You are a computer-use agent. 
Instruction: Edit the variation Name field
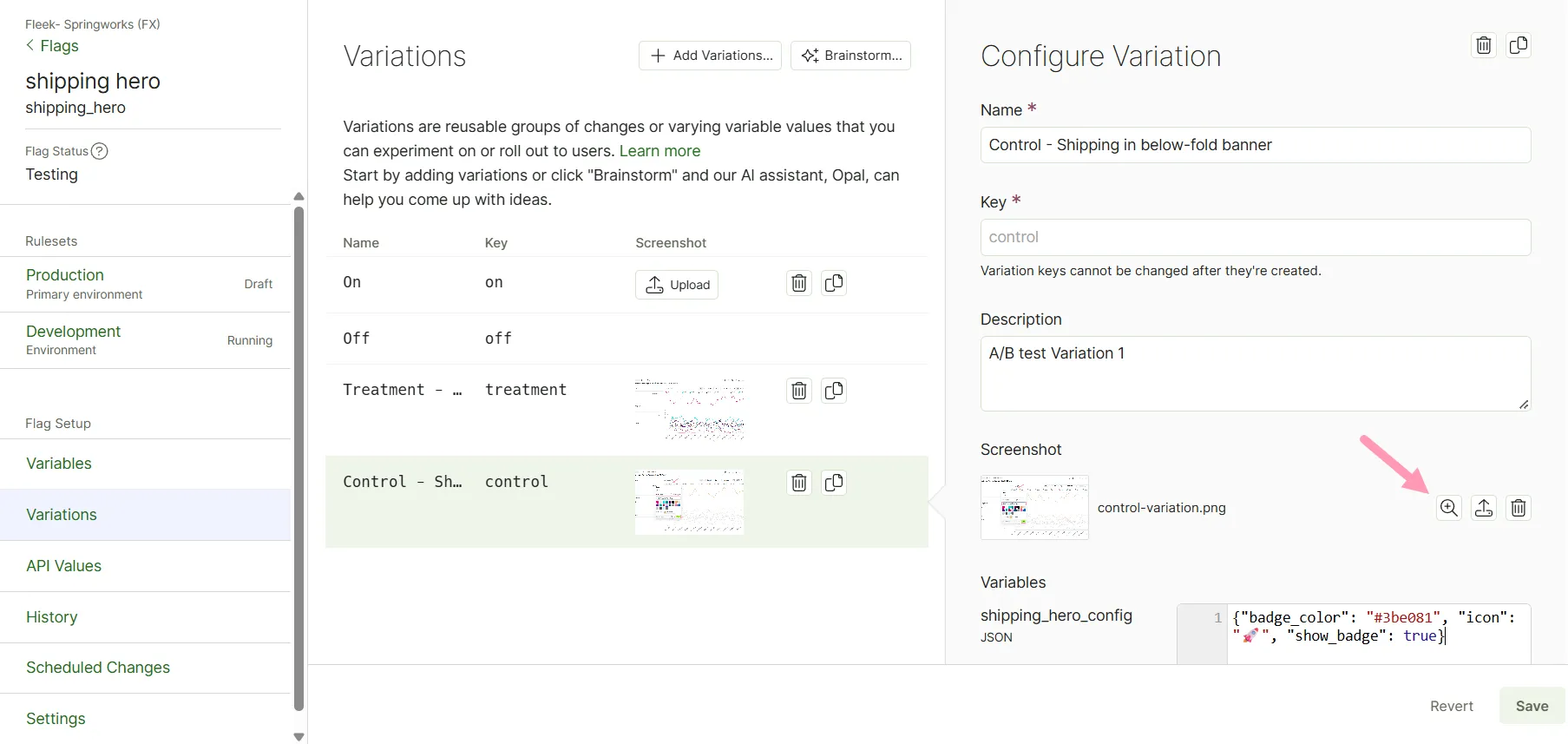(x=1256, y=145)
